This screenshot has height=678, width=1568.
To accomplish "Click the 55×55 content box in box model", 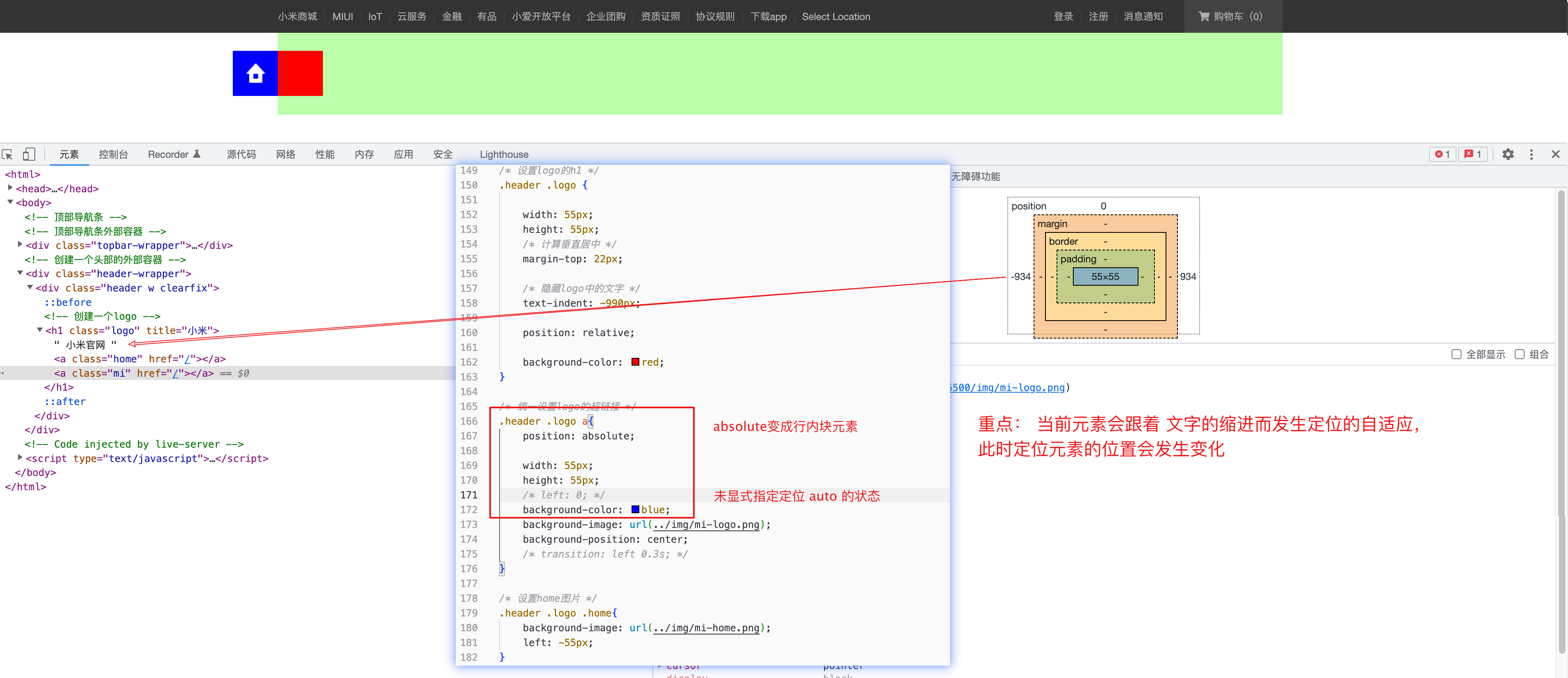I will coord(1105,276).
